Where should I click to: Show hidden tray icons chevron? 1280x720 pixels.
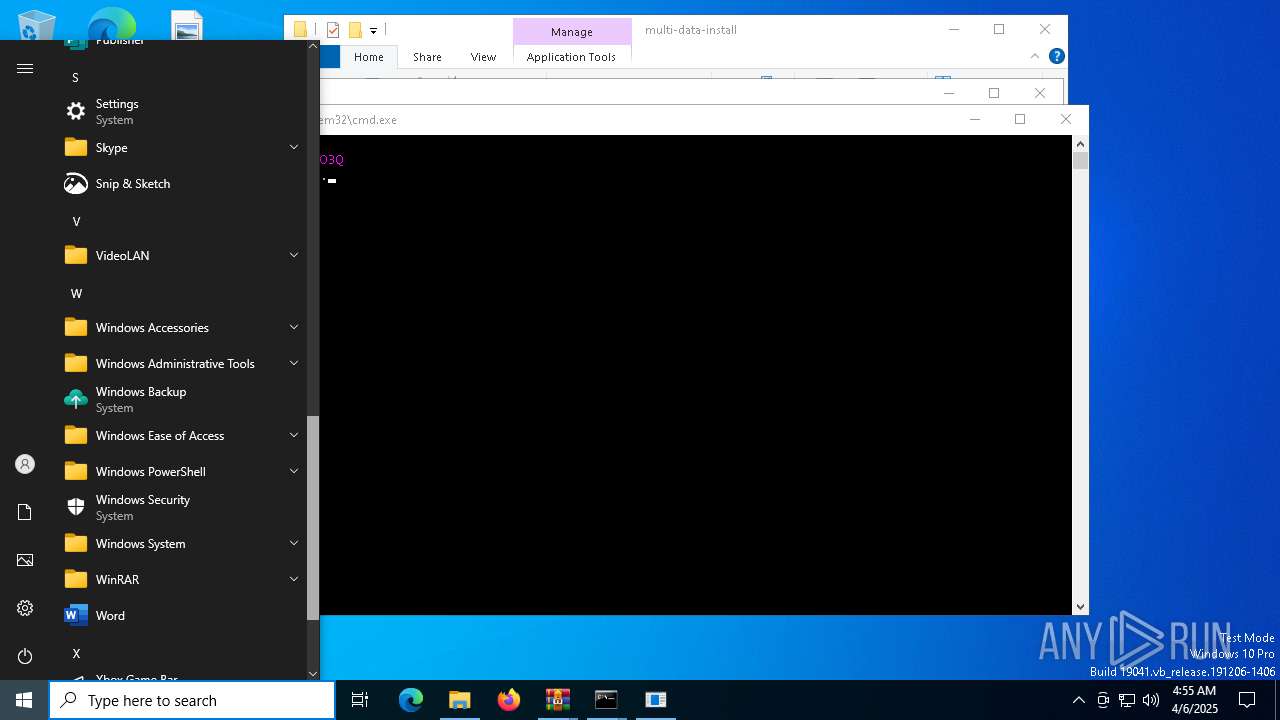[1078, 700]
